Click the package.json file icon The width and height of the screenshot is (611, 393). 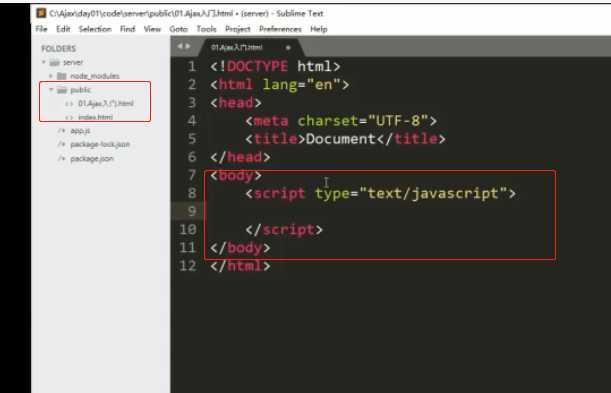62,159
